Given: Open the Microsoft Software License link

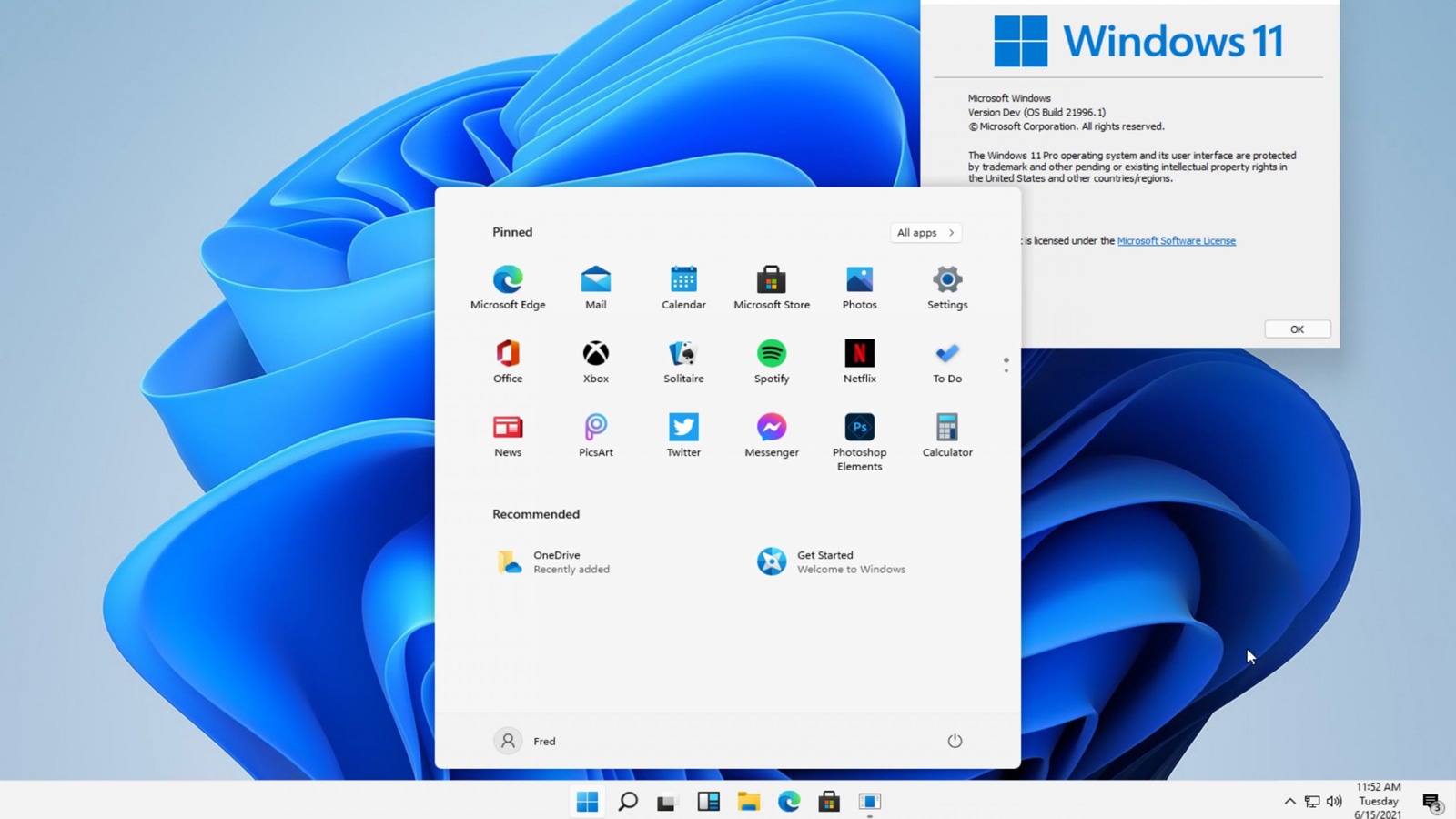Looking at the screenshot, I should coord(1176,241).
